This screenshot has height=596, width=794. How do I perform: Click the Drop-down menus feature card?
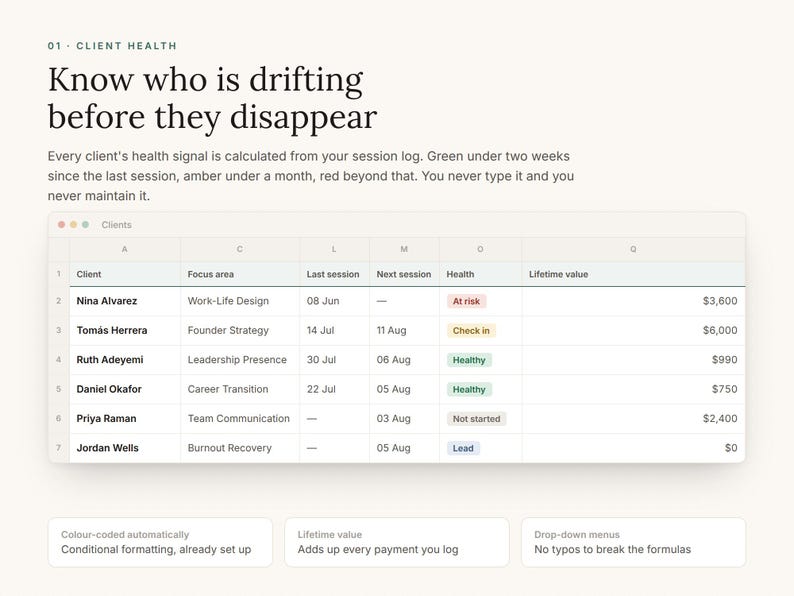[633, 542]
